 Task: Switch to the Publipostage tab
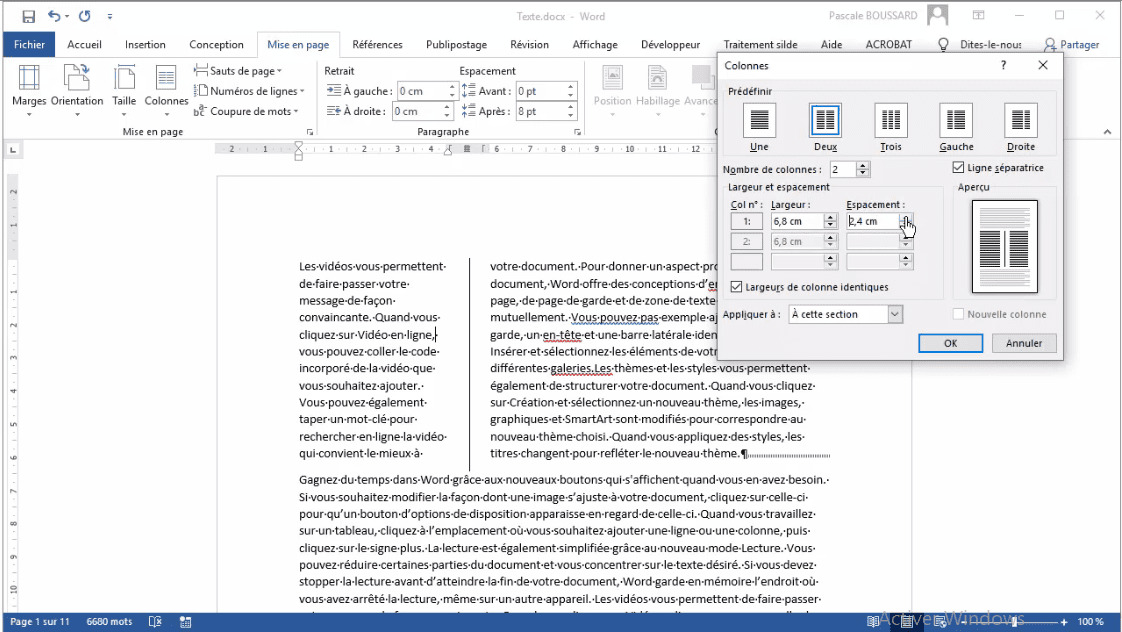(x=457, y=44)
